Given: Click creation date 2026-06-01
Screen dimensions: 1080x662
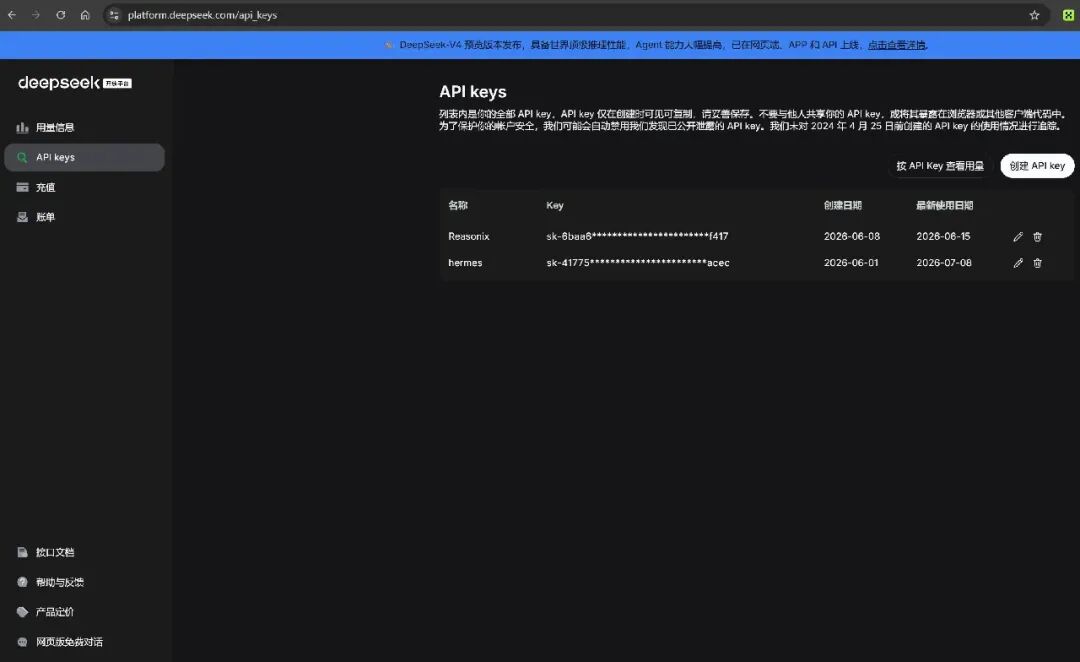Looking at the screenshot, I should coord(851,263).
